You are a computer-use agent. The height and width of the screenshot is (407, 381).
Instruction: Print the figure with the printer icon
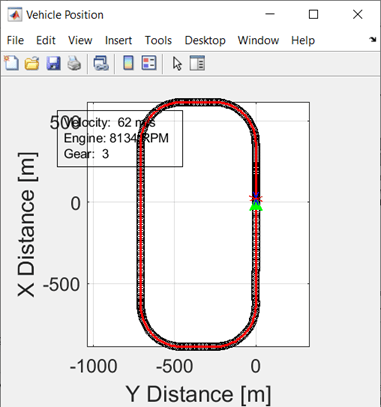(x=74, y=63)
